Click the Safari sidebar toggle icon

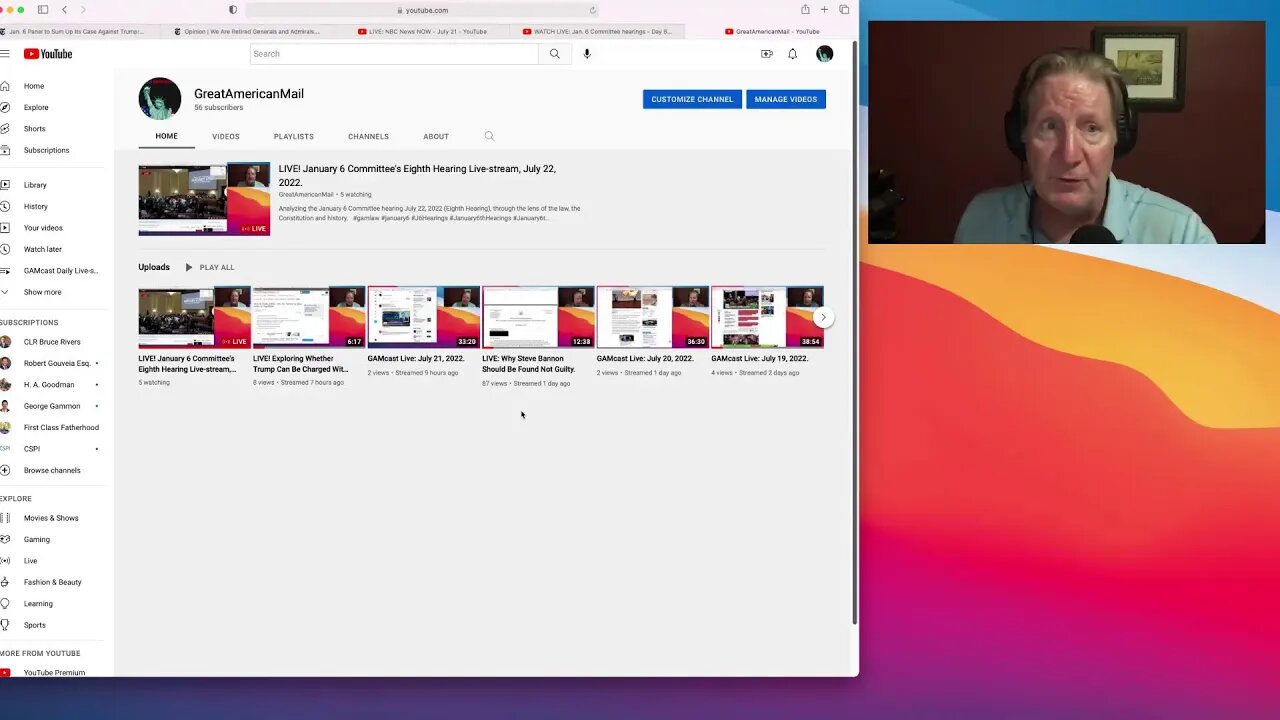pyautogui.click(x=43, y=10)
